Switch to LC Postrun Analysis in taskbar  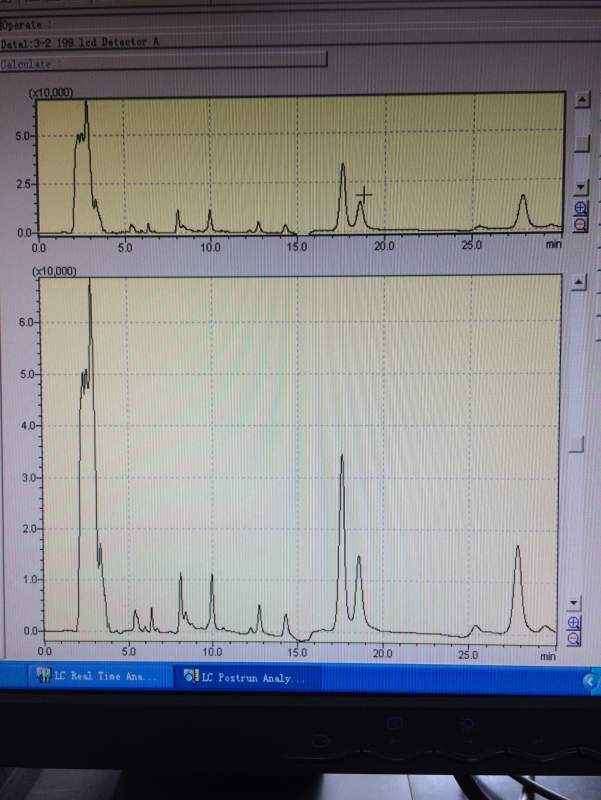click(247, 677)
